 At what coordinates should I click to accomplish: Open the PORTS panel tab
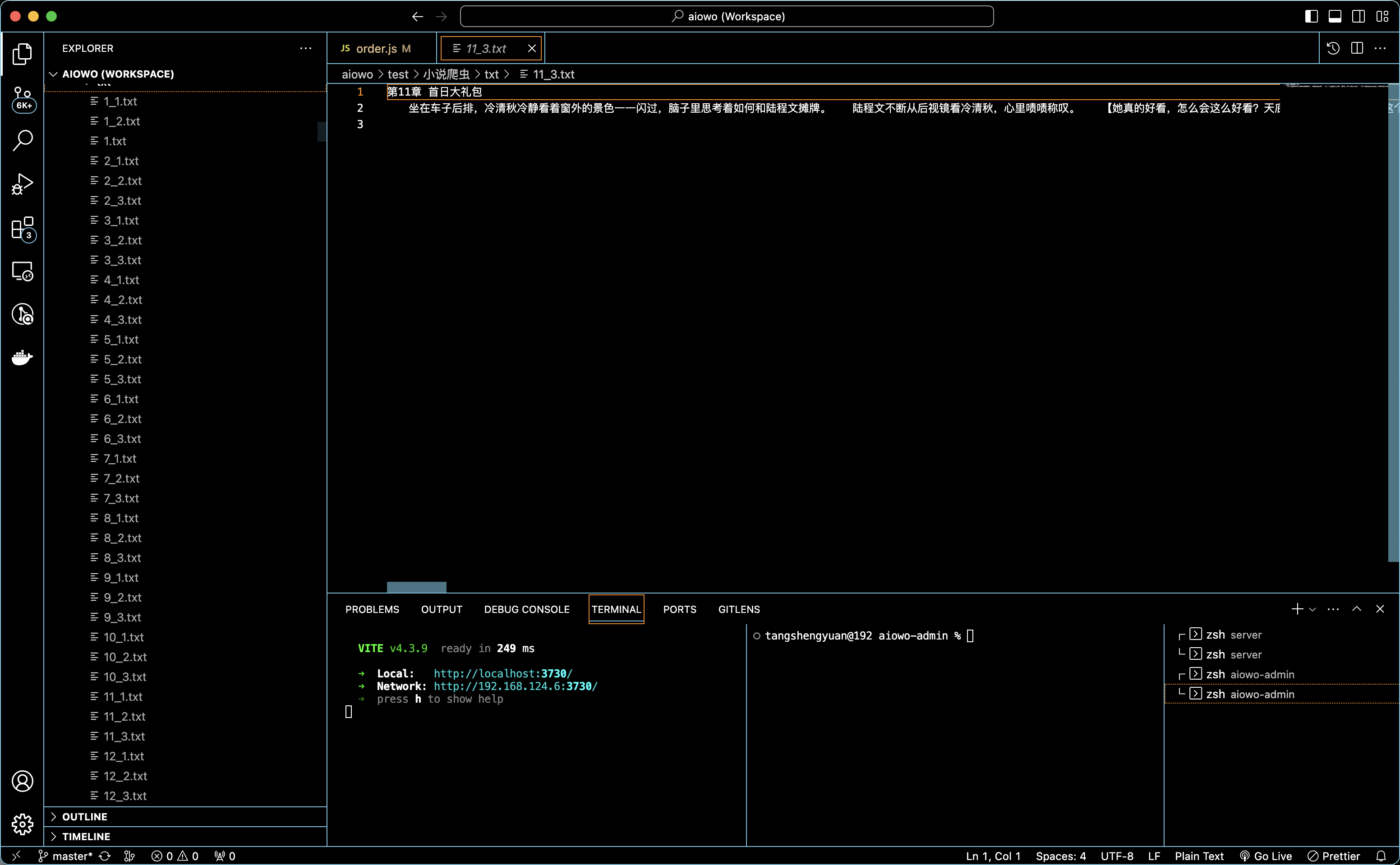click(x=680, y=609)
